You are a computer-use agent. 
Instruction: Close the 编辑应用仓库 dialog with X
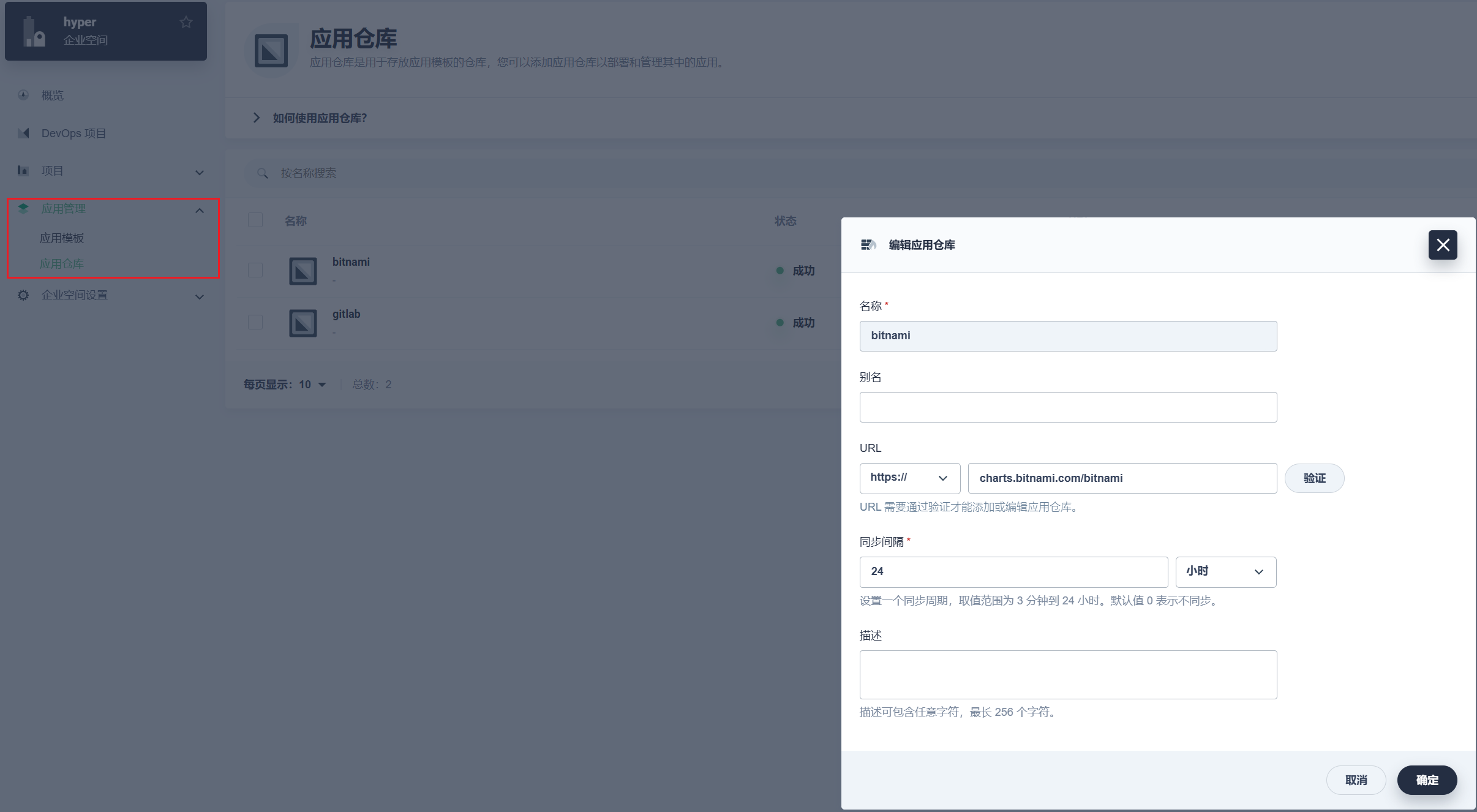point(1443,245)
